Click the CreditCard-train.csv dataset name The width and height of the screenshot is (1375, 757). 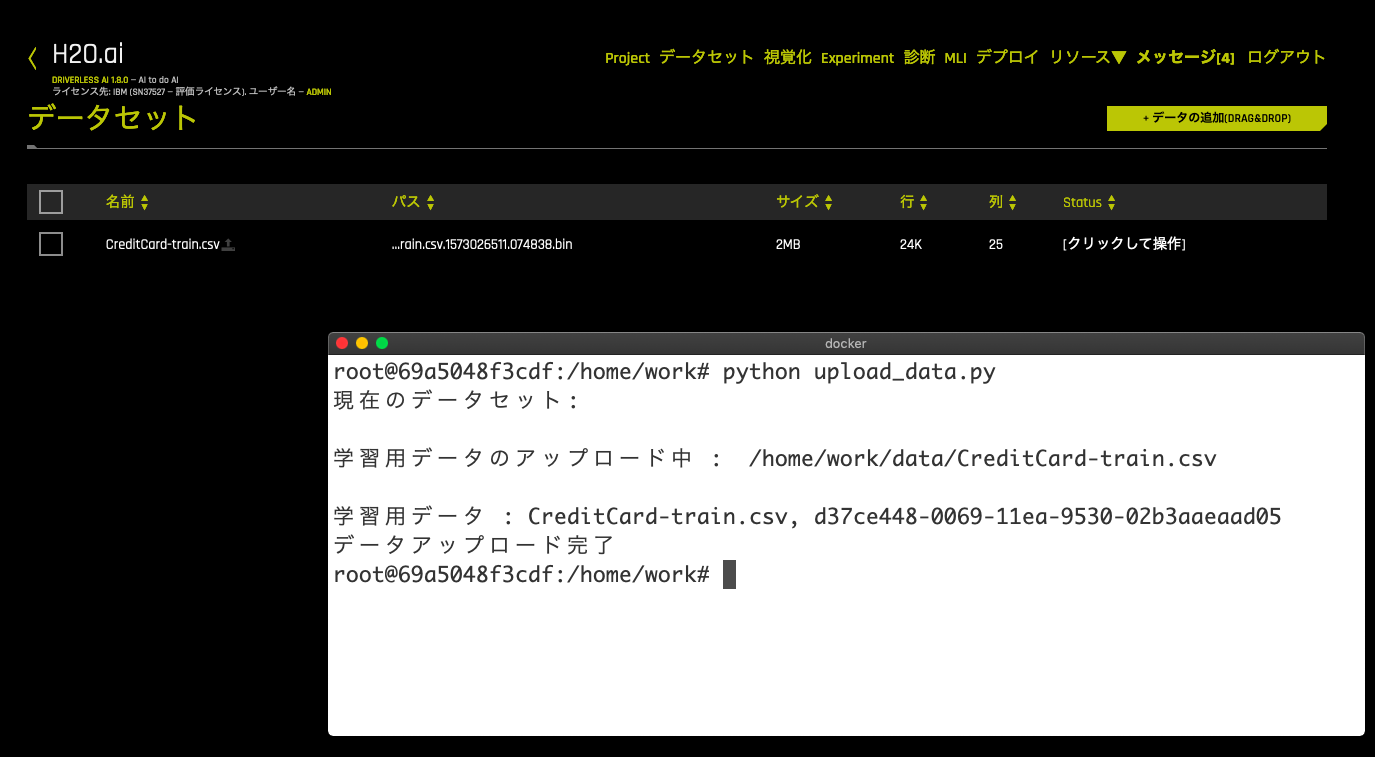(x=162, y=244)
